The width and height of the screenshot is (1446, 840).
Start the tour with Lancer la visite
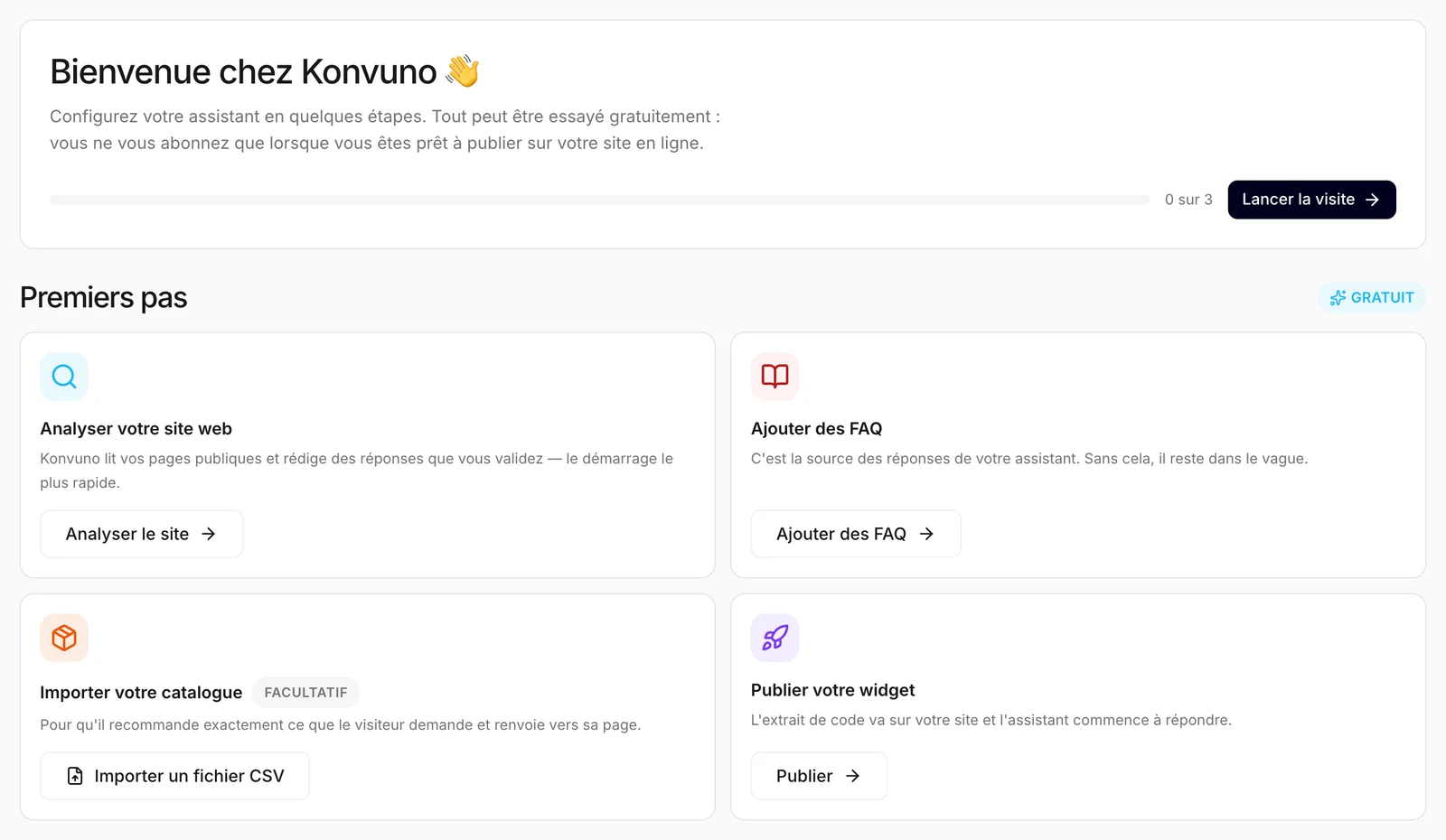coord(1311,200)
